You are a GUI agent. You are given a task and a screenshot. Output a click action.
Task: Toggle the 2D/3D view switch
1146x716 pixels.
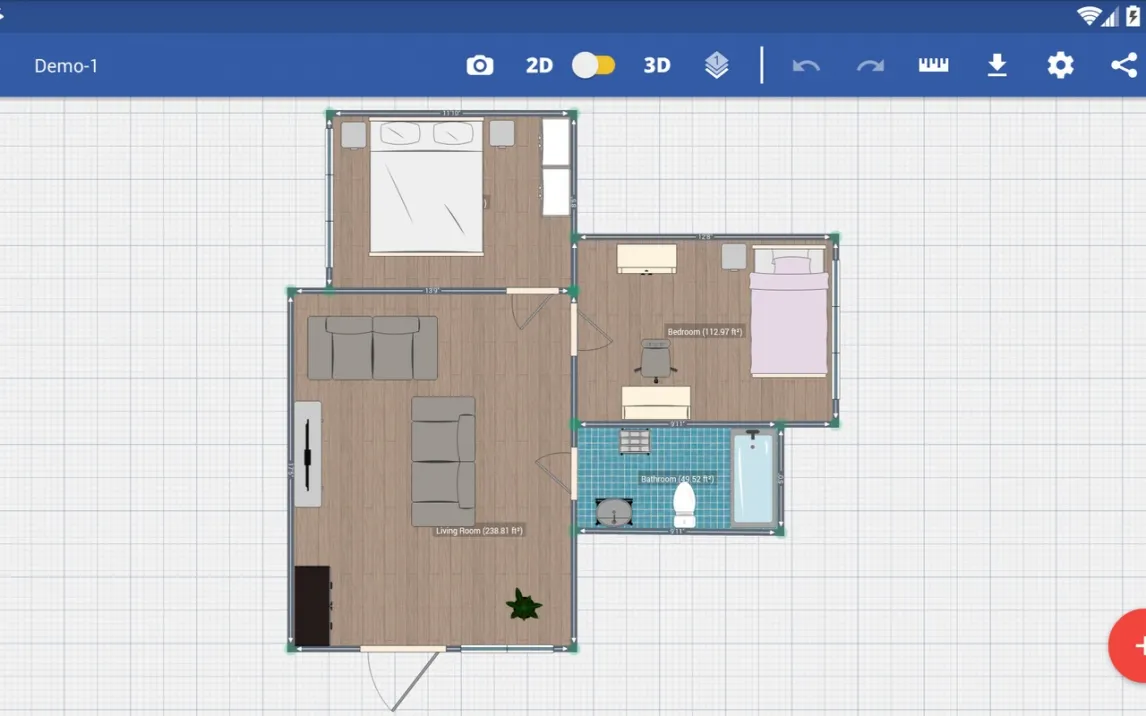tap(594, 66)
